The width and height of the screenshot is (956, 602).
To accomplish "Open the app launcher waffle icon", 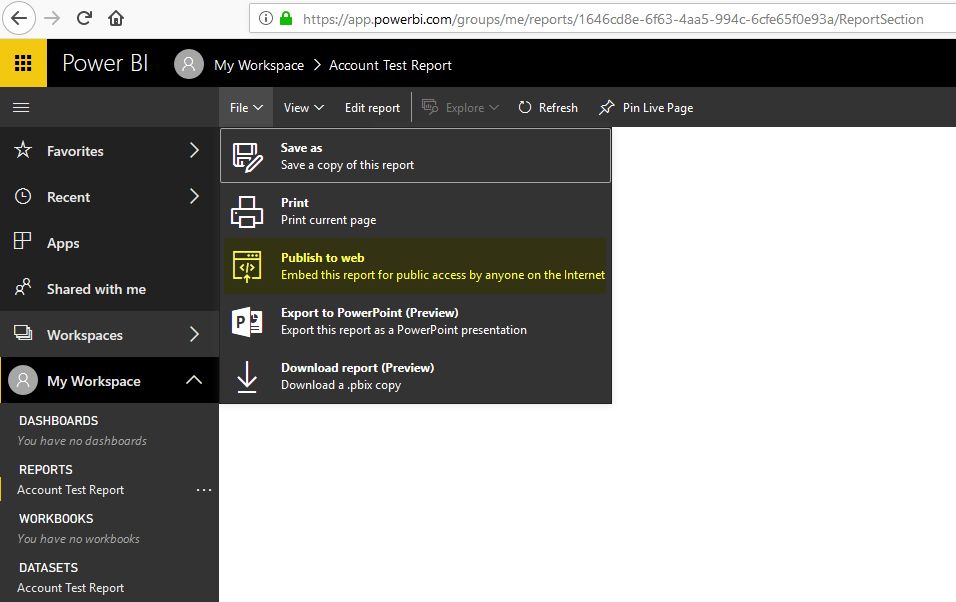I will 23,63.
